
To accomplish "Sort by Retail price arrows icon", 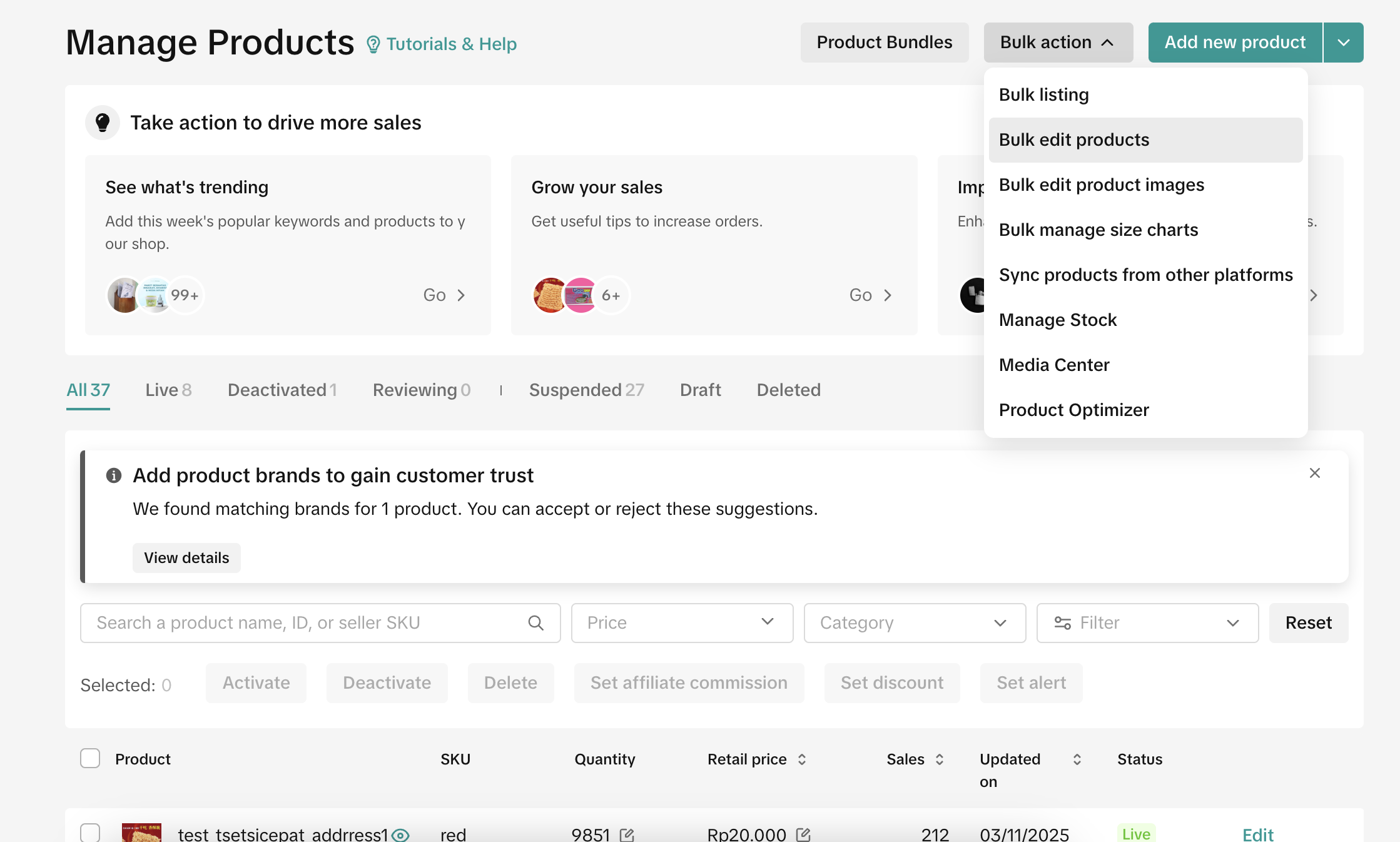I will [802, 759].
